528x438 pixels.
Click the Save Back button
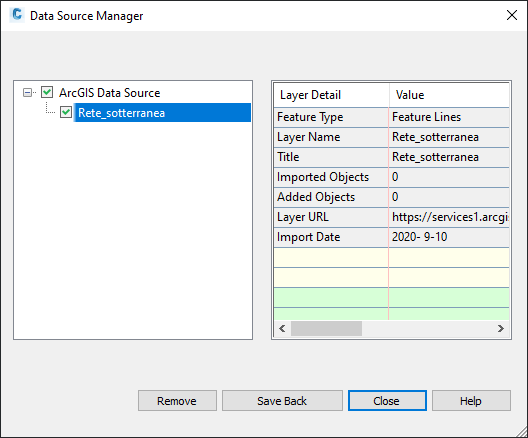[x=282, y=401]
